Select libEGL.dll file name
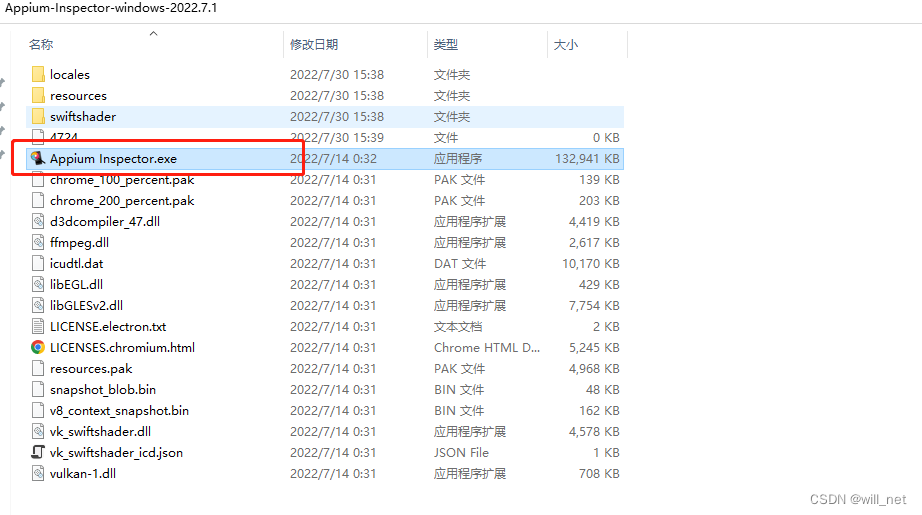Image resolution: width=922 pixels, height=515 pixels. [76, 285]
